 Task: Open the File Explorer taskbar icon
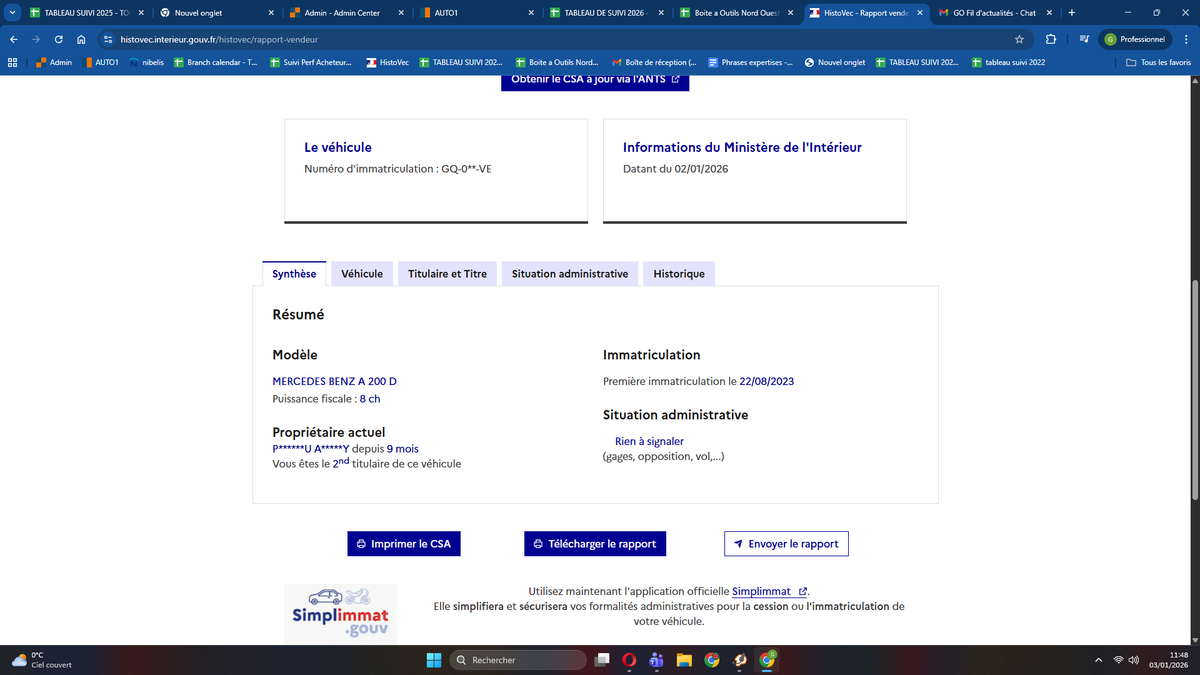pos(684,659)
